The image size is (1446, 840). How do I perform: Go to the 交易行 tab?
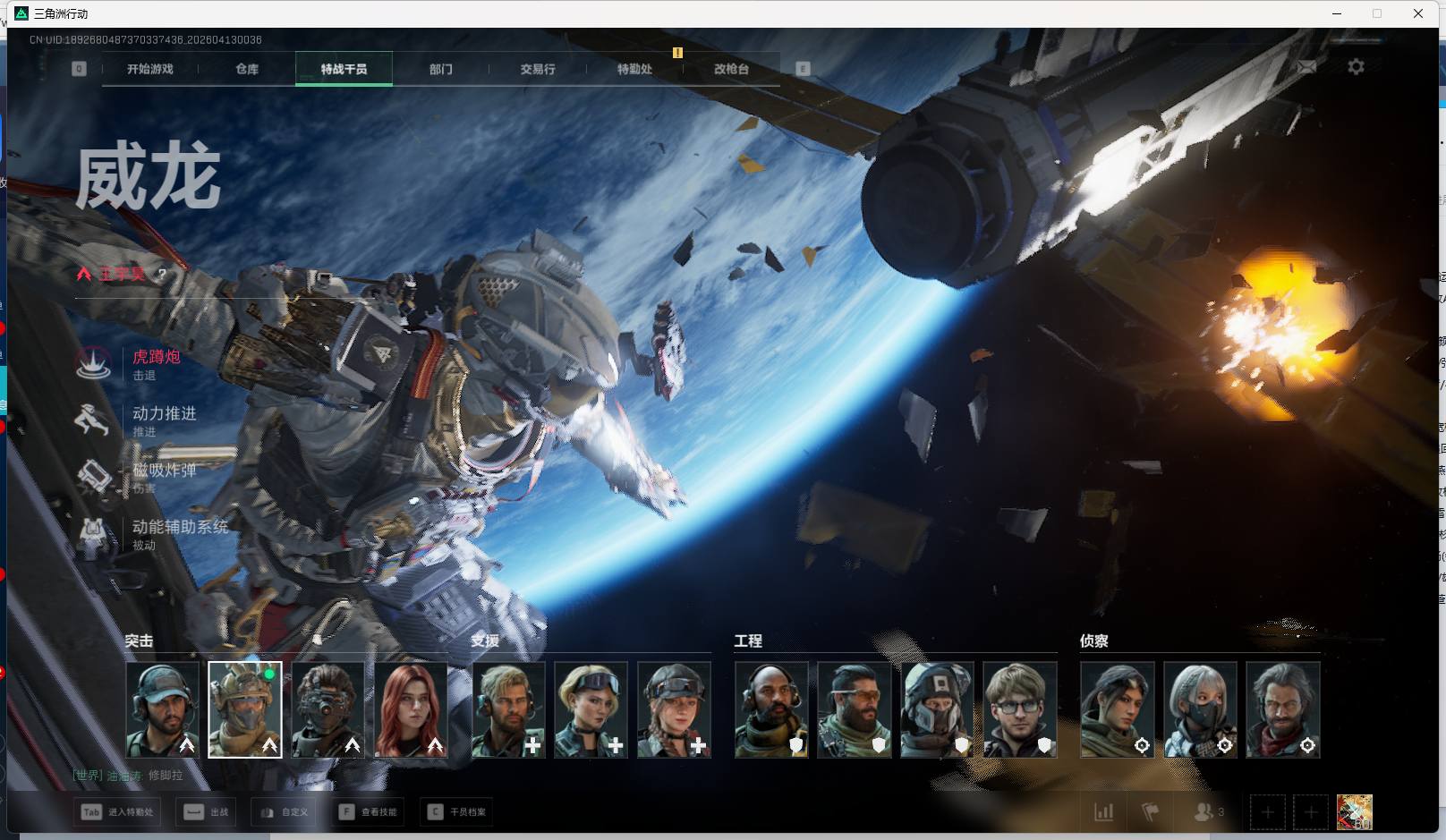coord(538,69)
